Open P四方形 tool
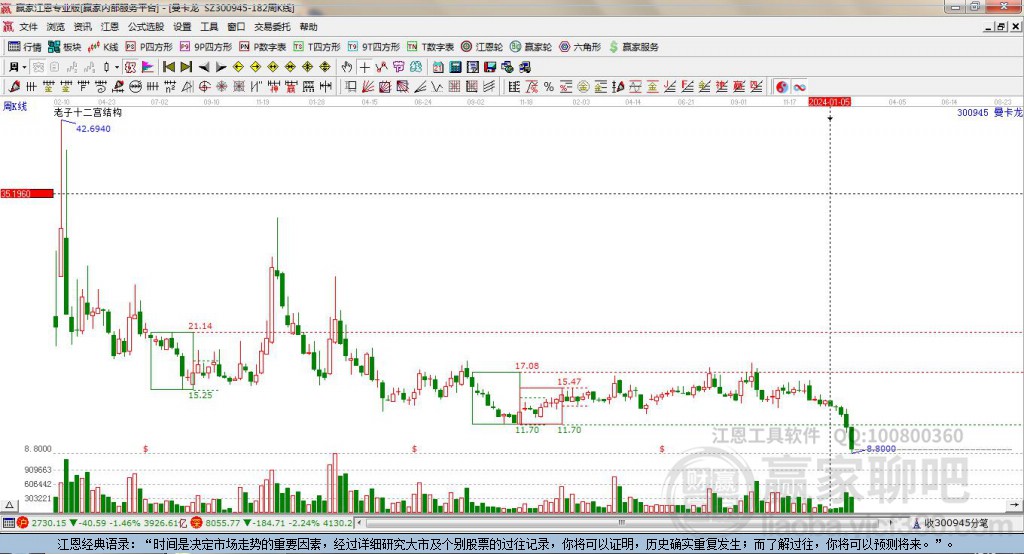 [x=149, y=47]
